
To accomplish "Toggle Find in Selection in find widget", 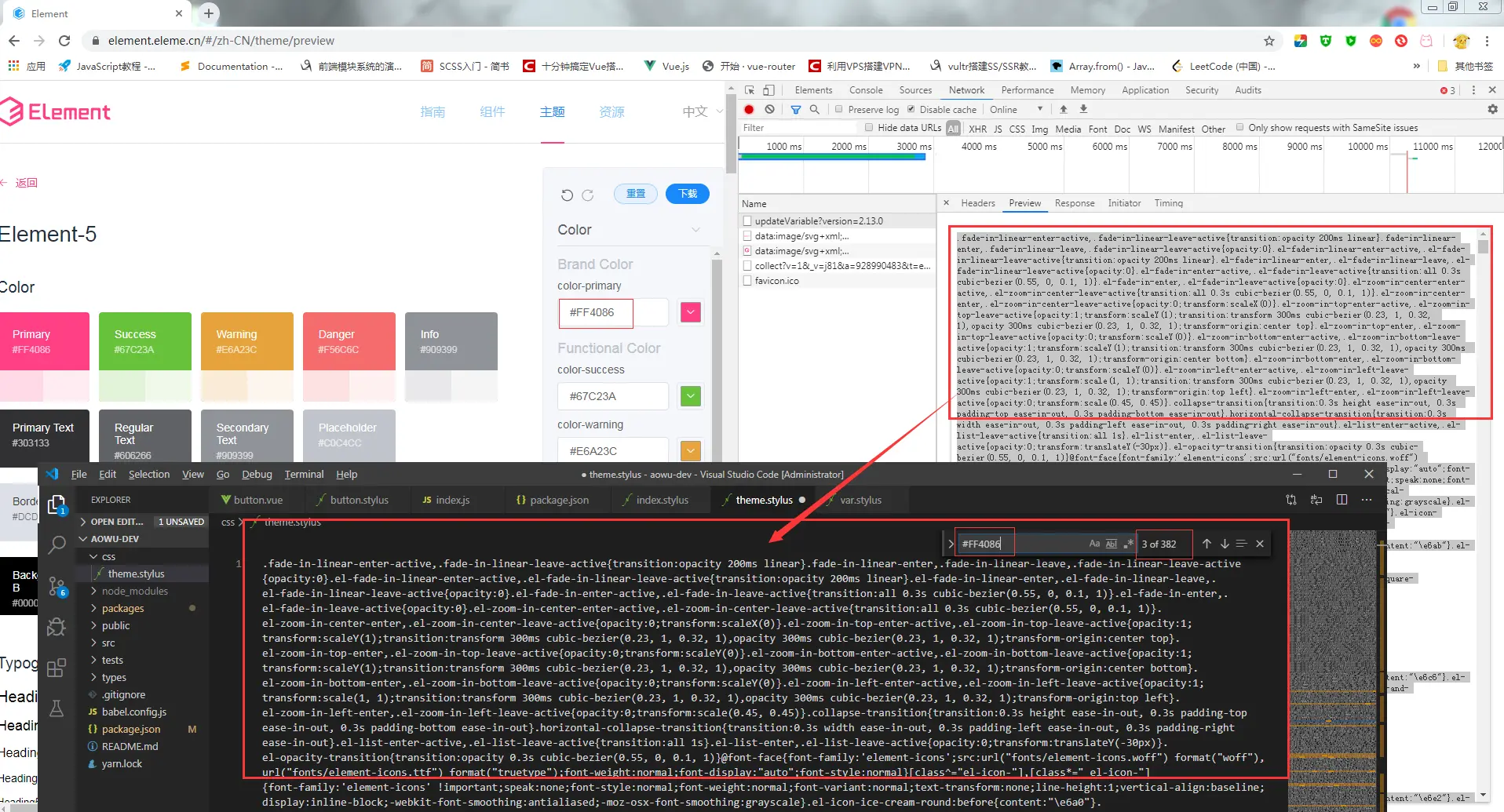I will coord(1241,544).
